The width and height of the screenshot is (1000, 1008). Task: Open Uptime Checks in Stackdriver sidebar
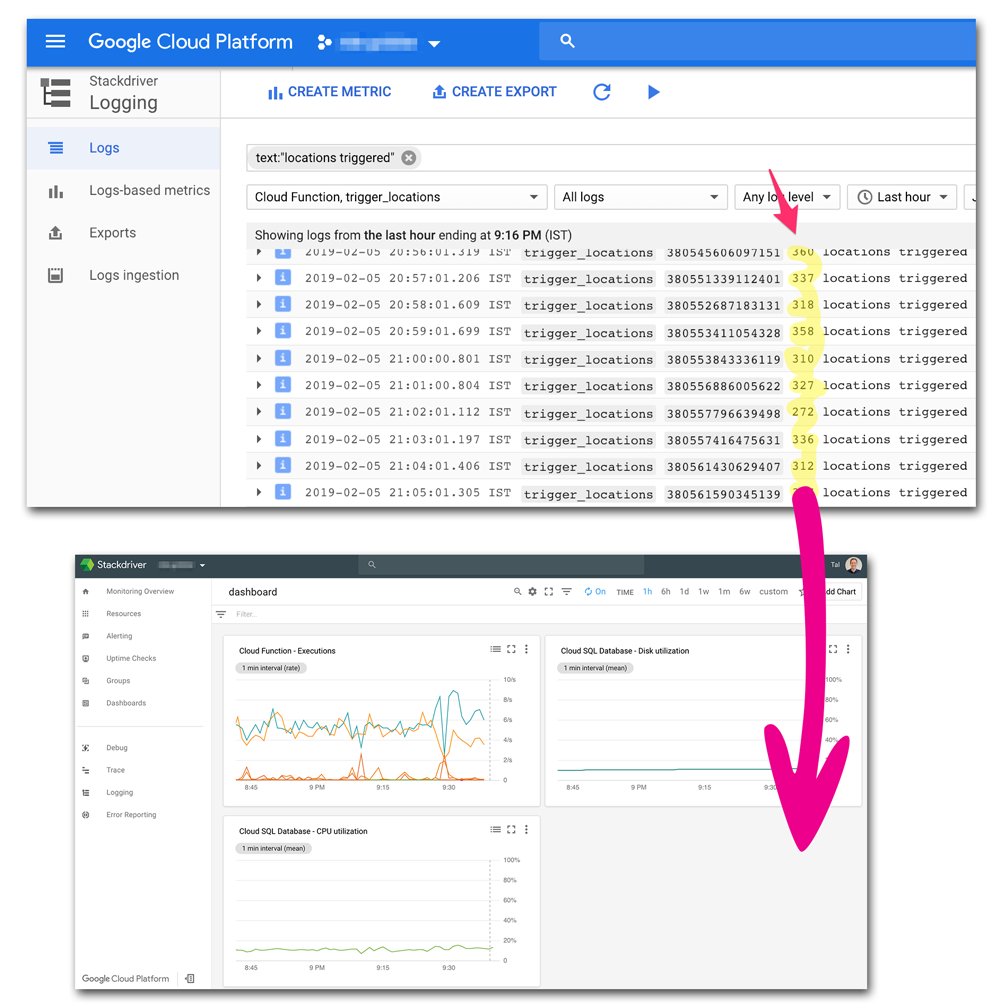131,658
